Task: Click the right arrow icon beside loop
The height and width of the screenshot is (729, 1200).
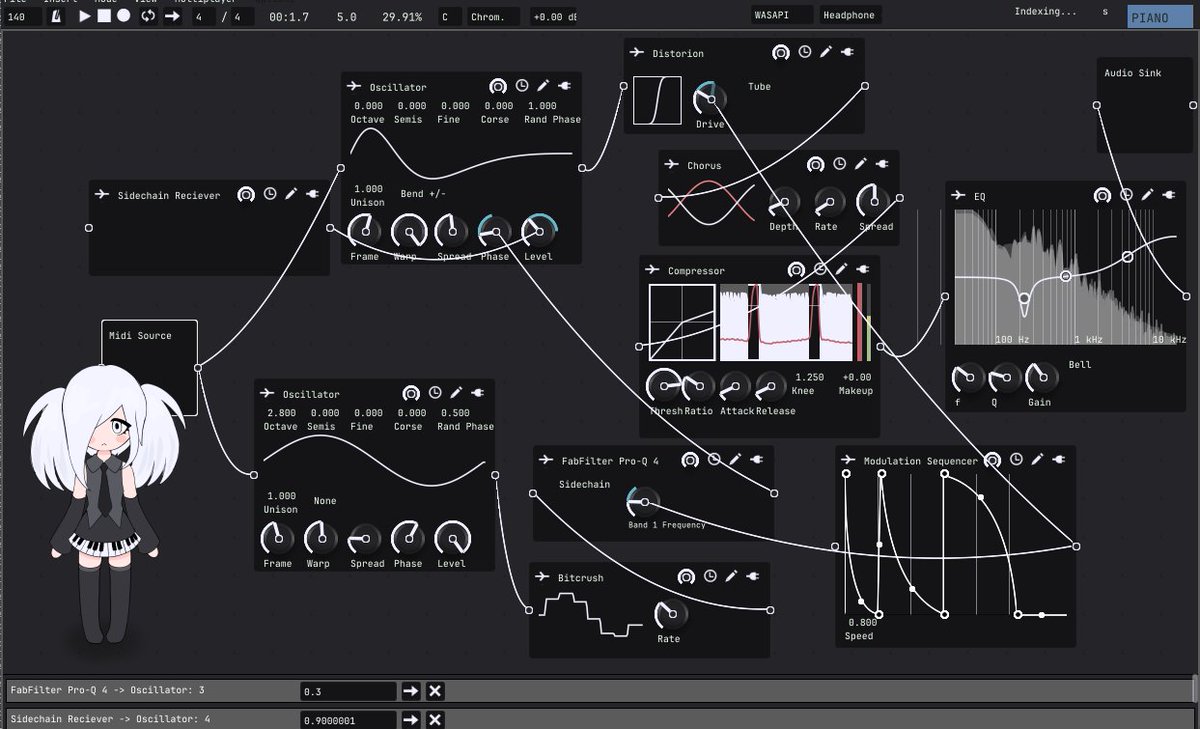Action: tap(172, 15)
